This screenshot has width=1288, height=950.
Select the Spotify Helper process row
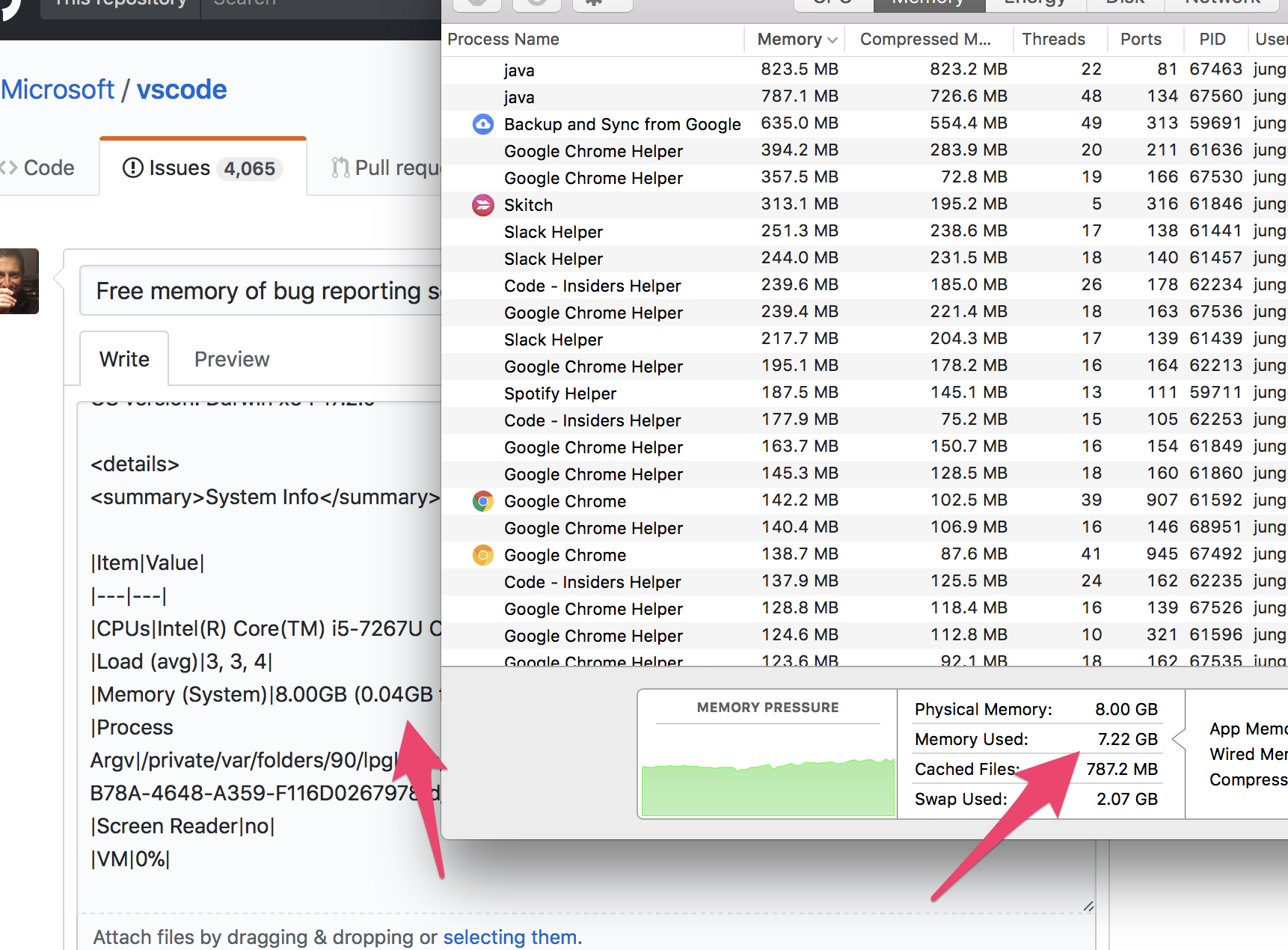tap(865, 393)
